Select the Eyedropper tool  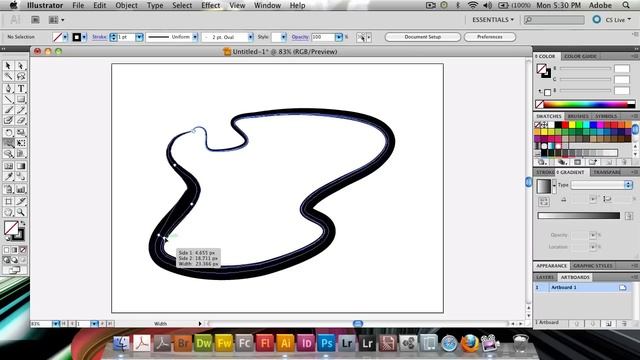click(8, 177)
